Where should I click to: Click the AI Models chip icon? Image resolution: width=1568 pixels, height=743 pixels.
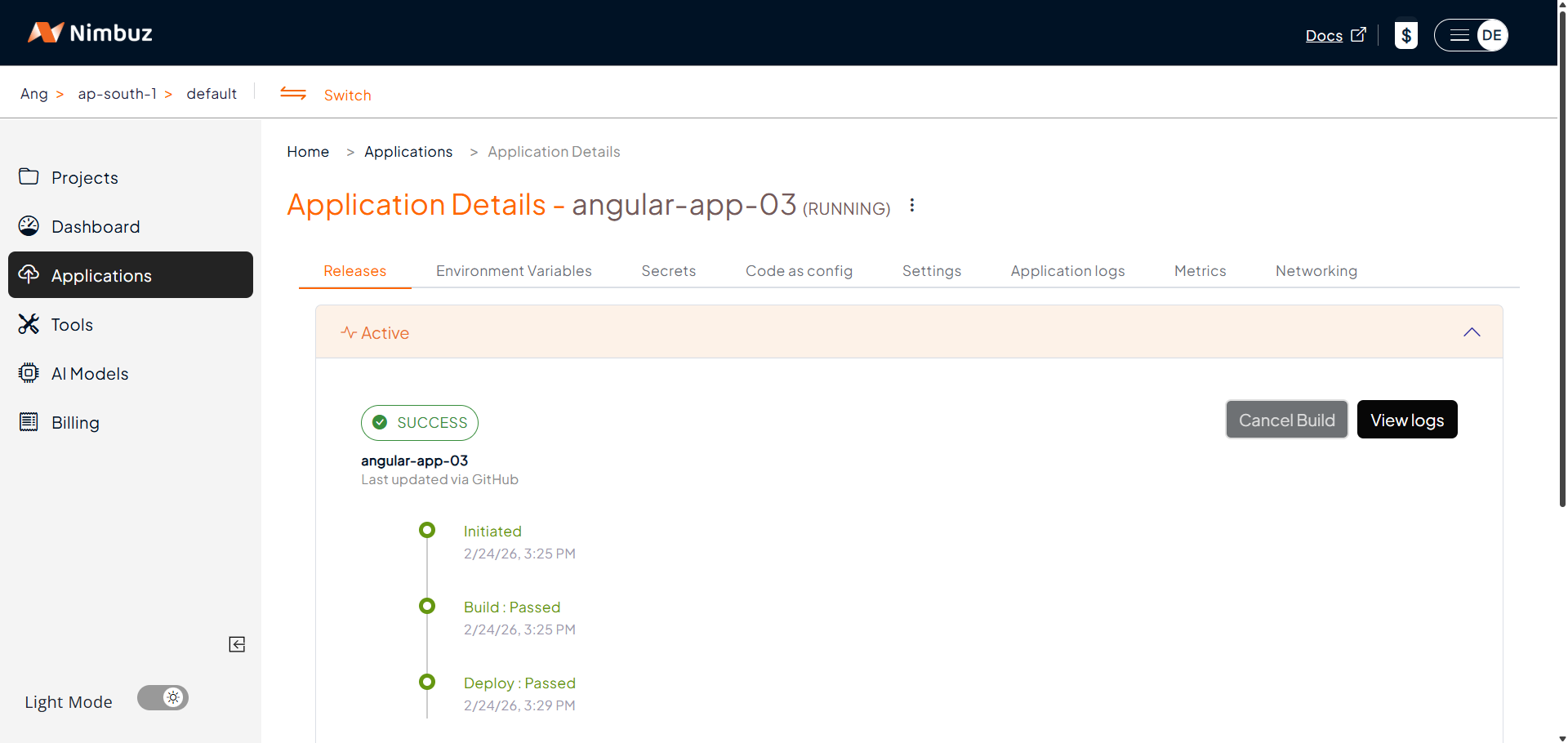click(x=29, y=373)
